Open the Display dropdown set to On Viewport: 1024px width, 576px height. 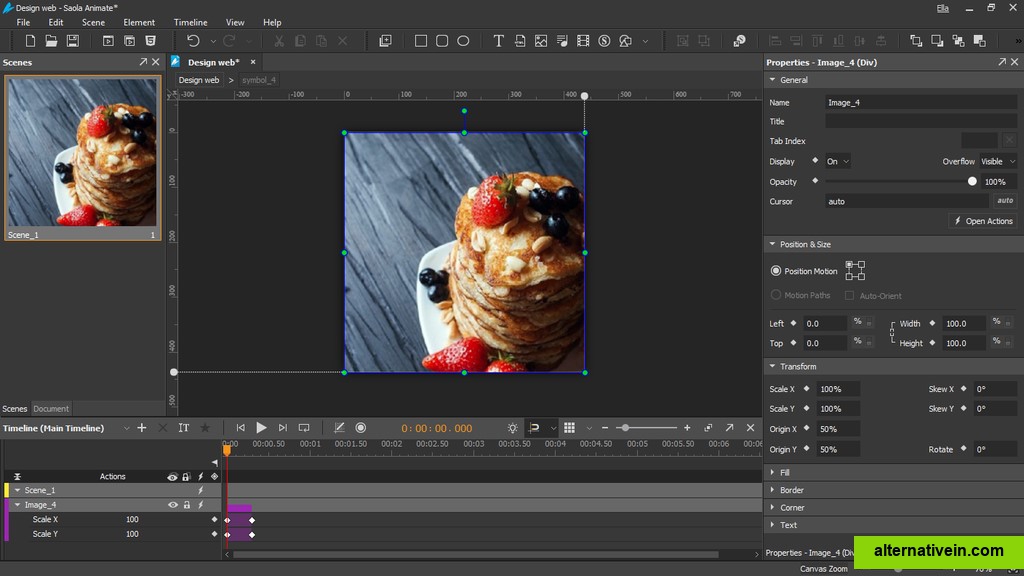(837, 161)
